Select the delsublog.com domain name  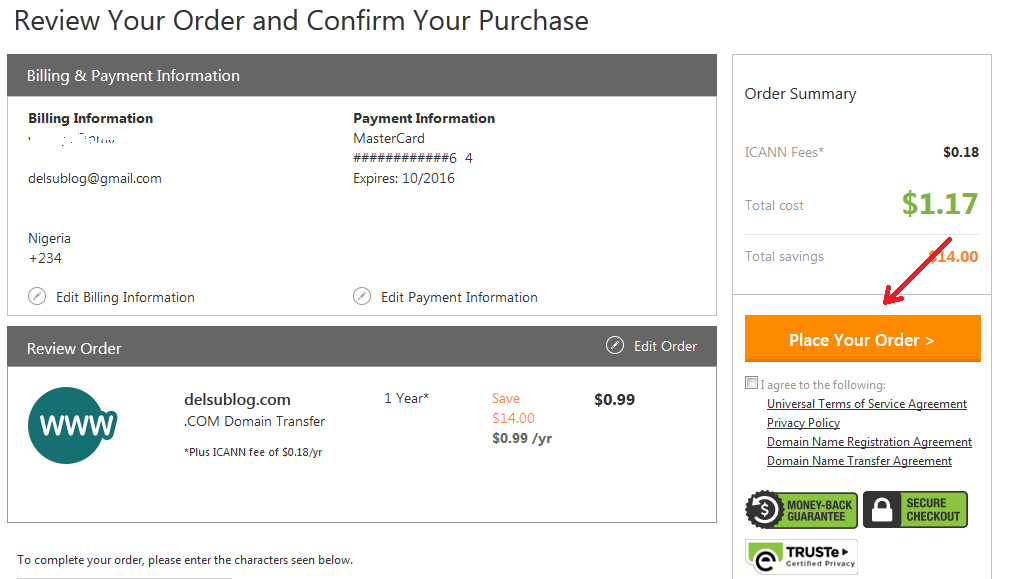[x=237, y=399]
